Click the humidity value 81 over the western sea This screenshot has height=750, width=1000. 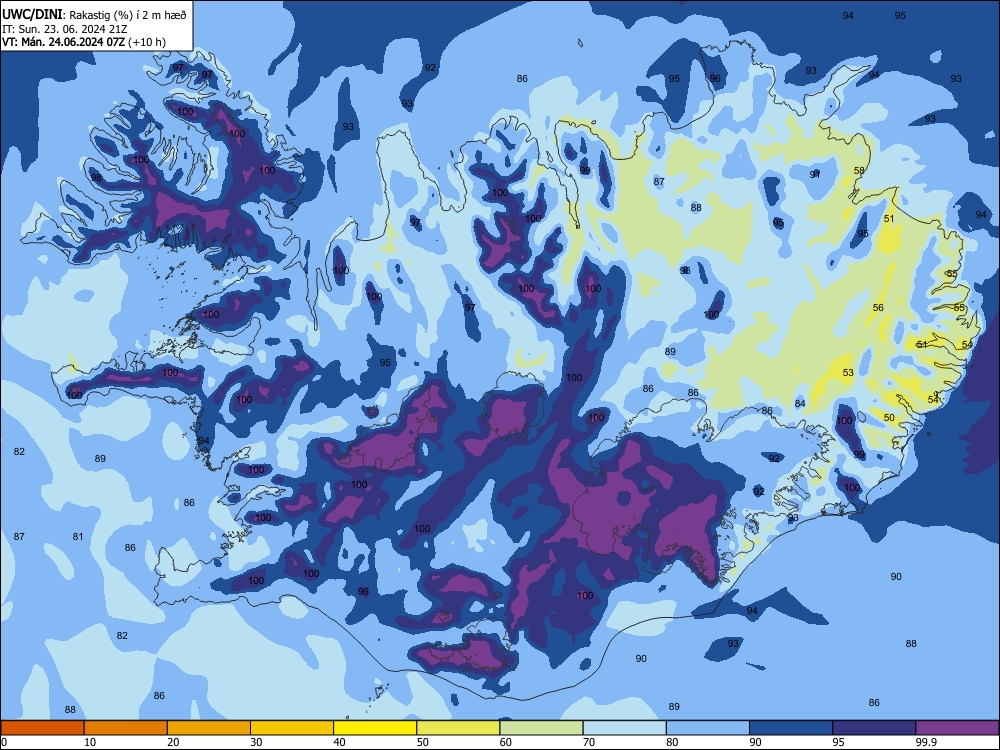pyautogui.click(x=78, y=536)
